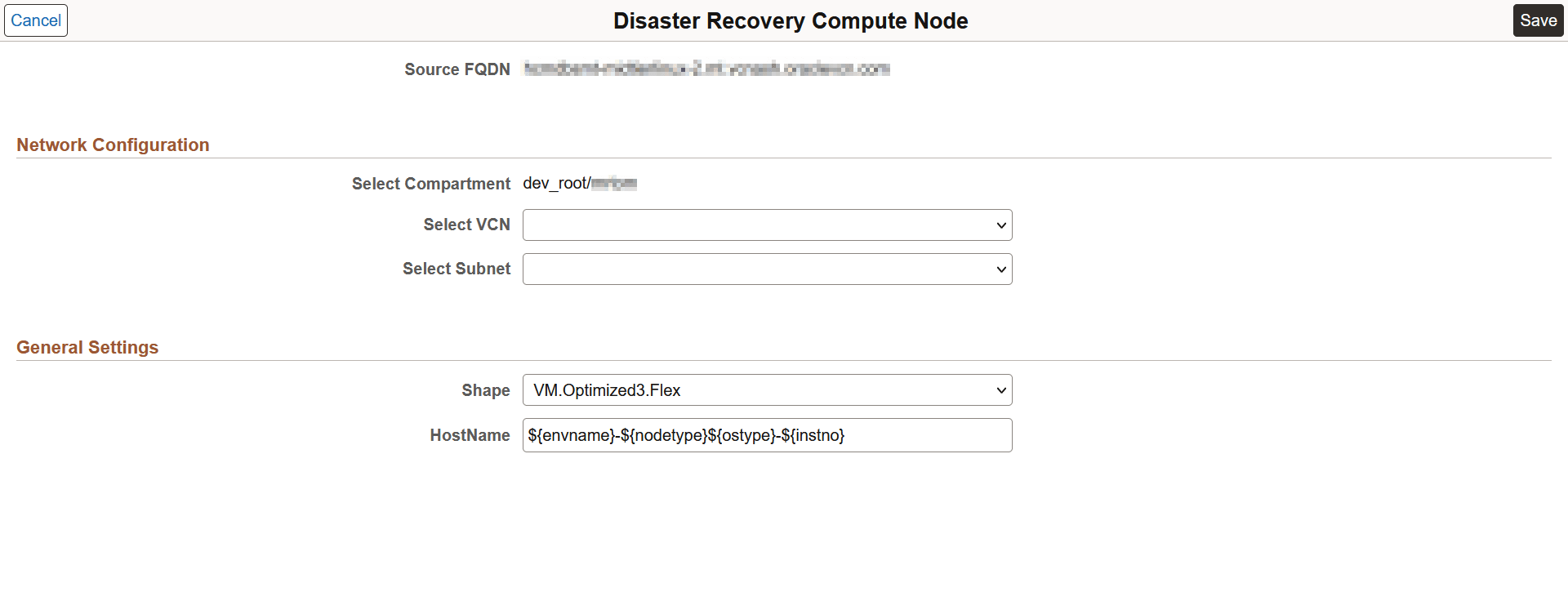Click Save to store the compute node
The width and height of the screenshot is (1568, 614).
coord(1538,20)
